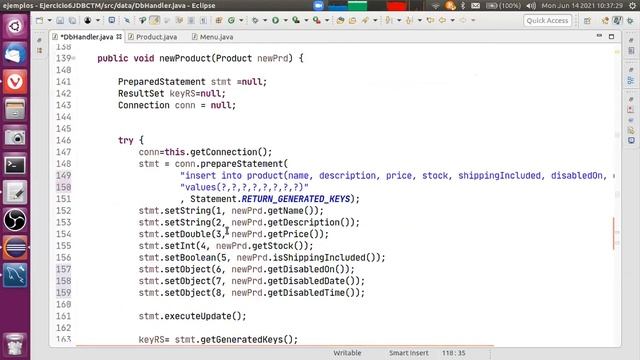
Task: Open the Vivaldi browser dock icon
Action: pyautogui.click(x=15, y=82)
